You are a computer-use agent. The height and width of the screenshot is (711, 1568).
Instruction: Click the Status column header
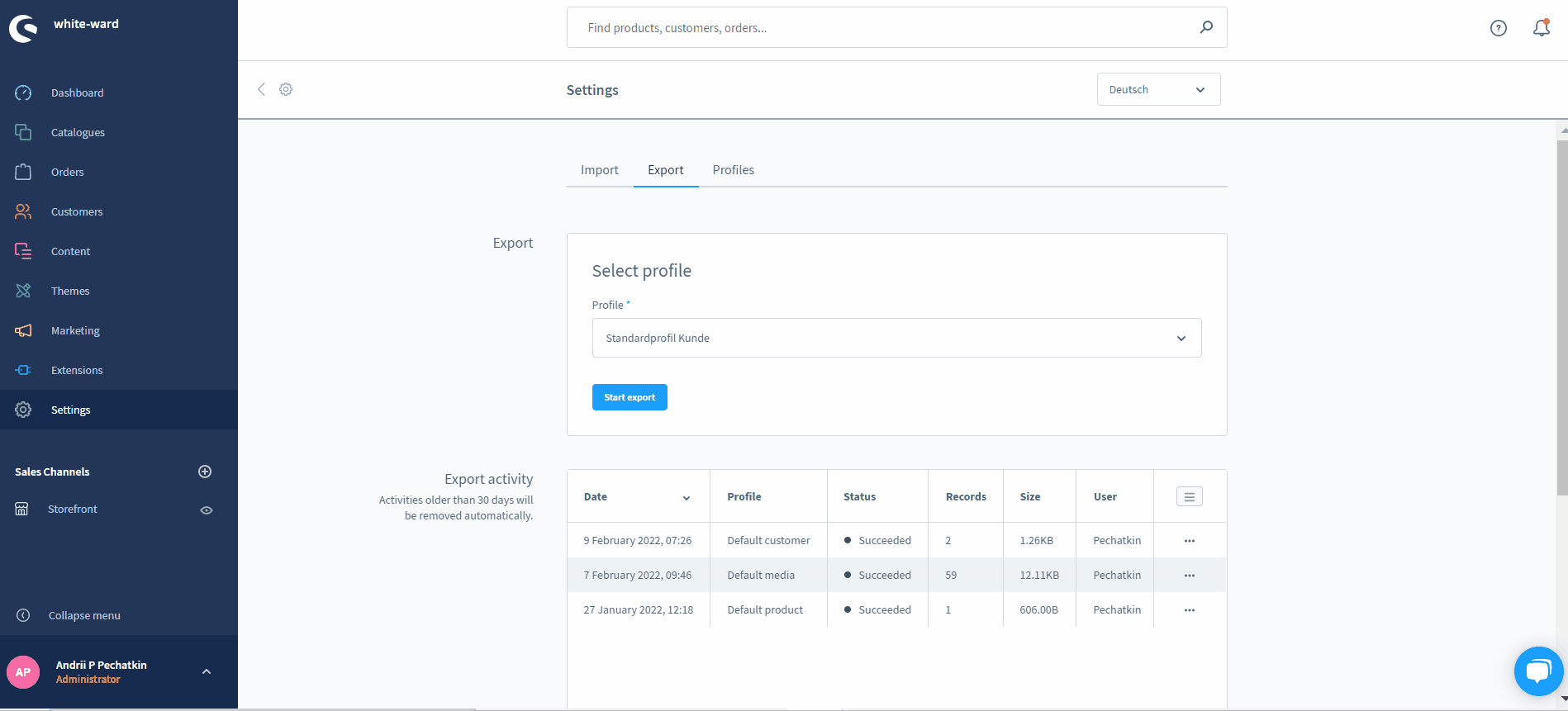coord(859,496)
